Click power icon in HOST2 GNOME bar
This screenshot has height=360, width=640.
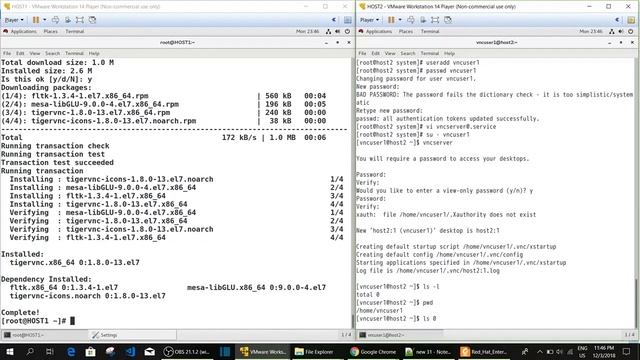(x=631, y=31)
